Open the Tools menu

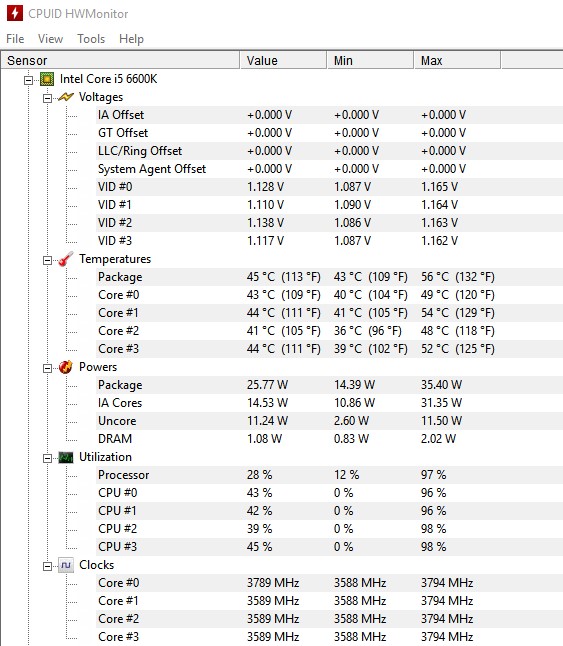tap(91, 39)
